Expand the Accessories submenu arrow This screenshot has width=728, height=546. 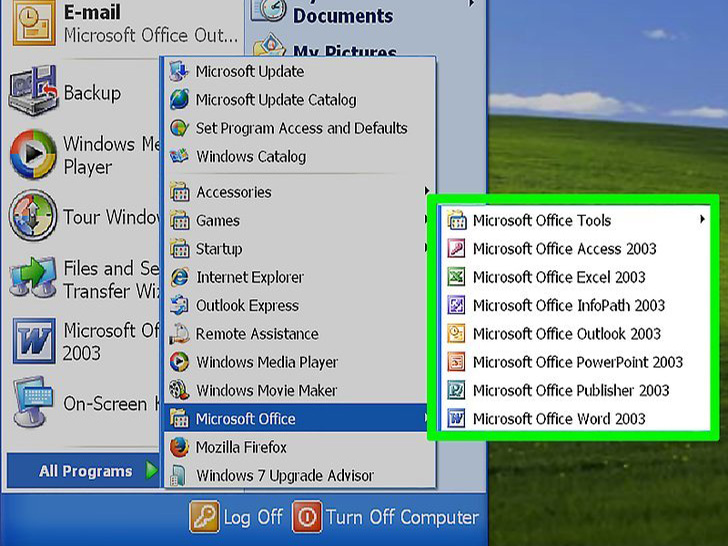click(x=426, y=190)
